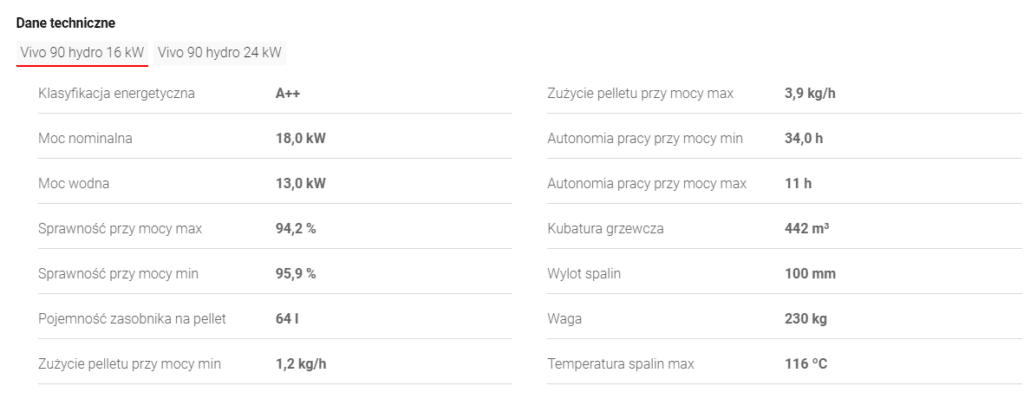Click the A++ energy class value

(x=288, y=93)
